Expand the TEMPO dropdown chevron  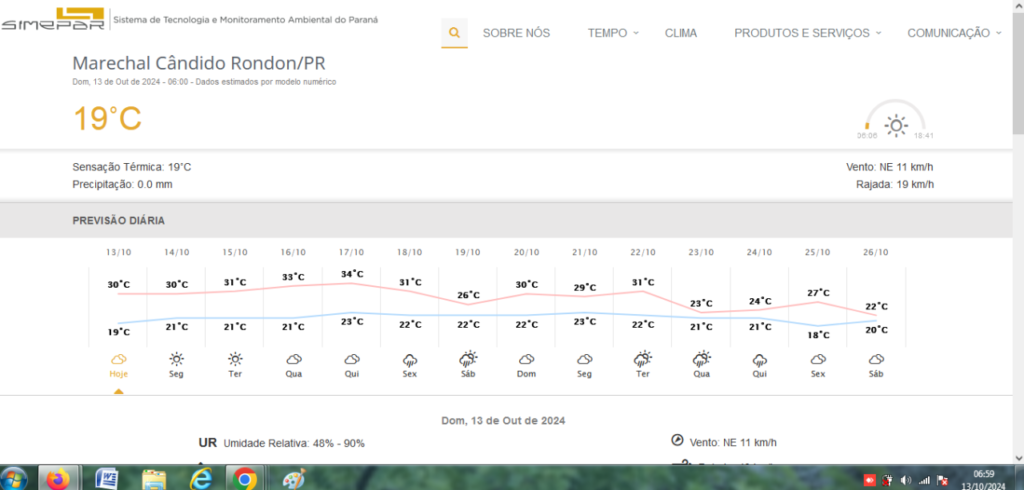(636, 33)
